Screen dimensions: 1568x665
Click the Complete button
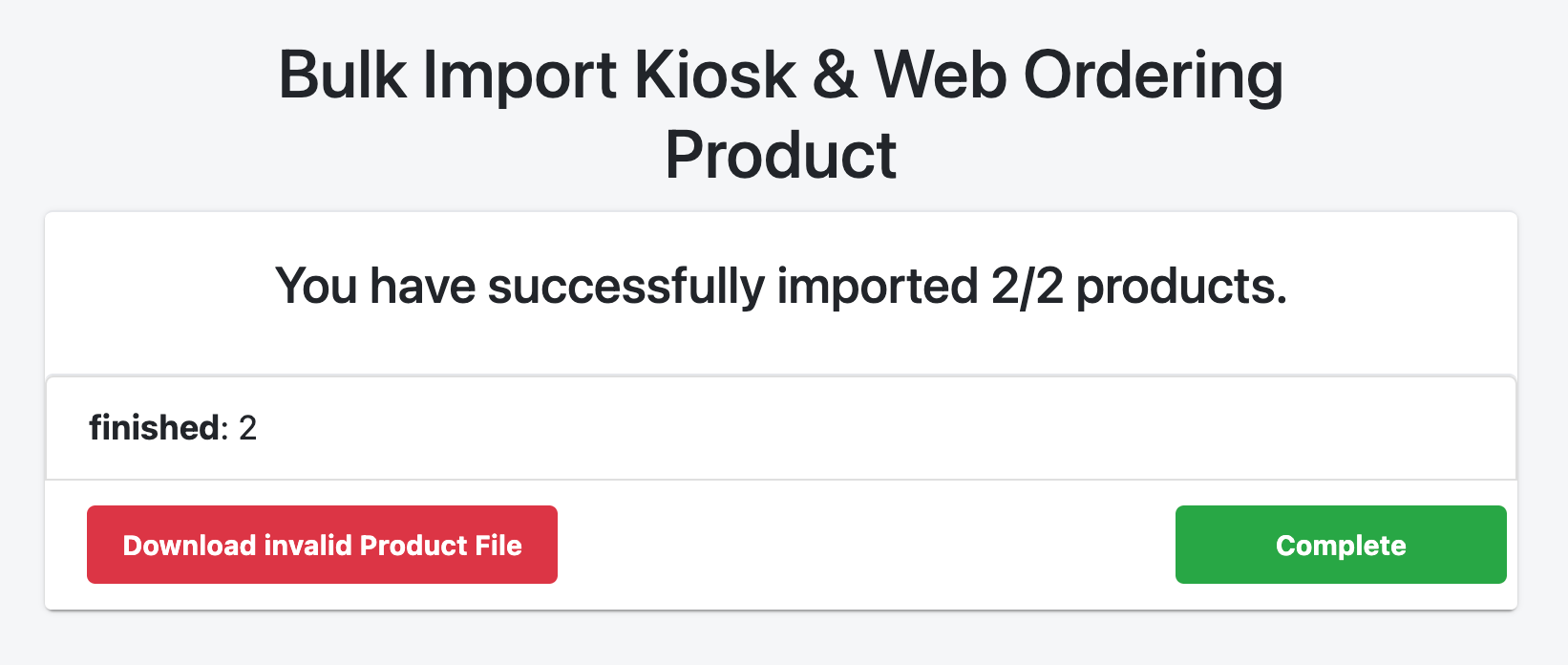point(1340,545)
